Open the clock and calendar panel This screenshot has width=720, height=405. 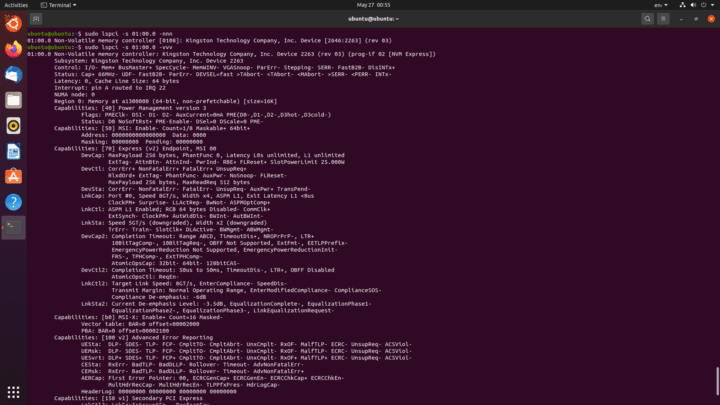[373, 5]
